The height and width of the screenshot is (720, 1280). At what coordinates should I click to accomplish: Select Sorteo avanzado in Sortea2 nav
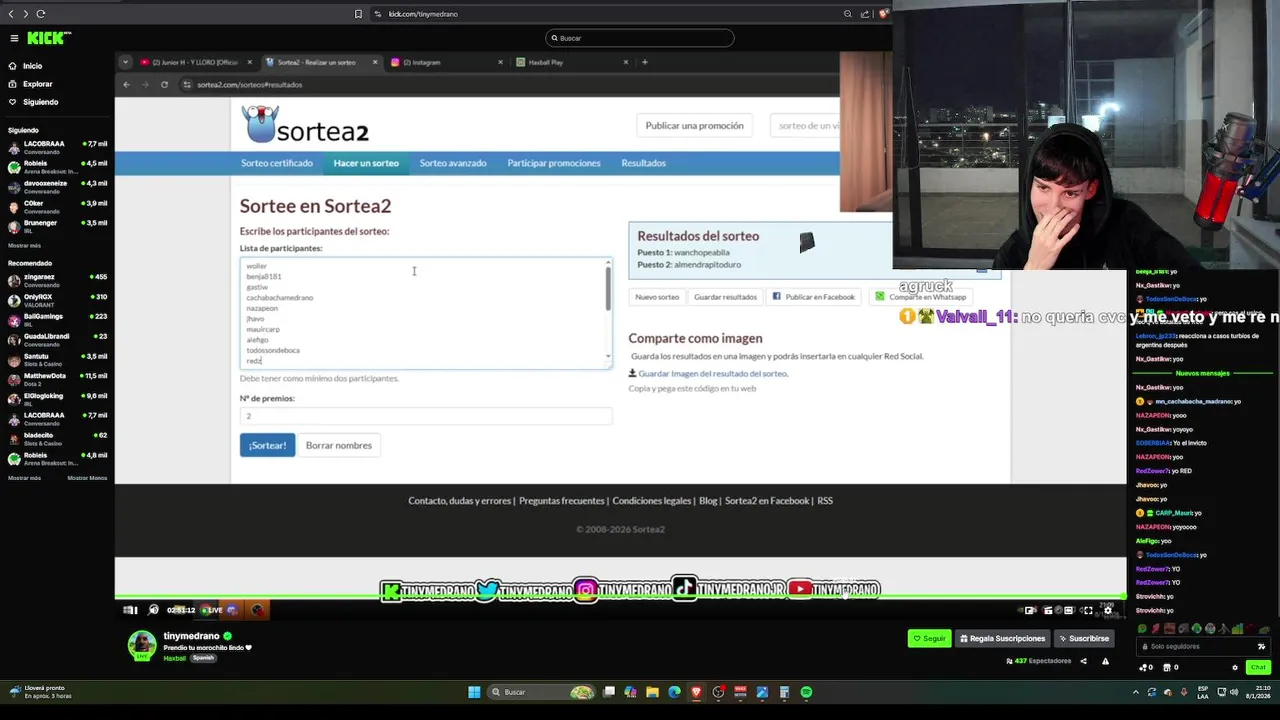[x=453, y=163]
